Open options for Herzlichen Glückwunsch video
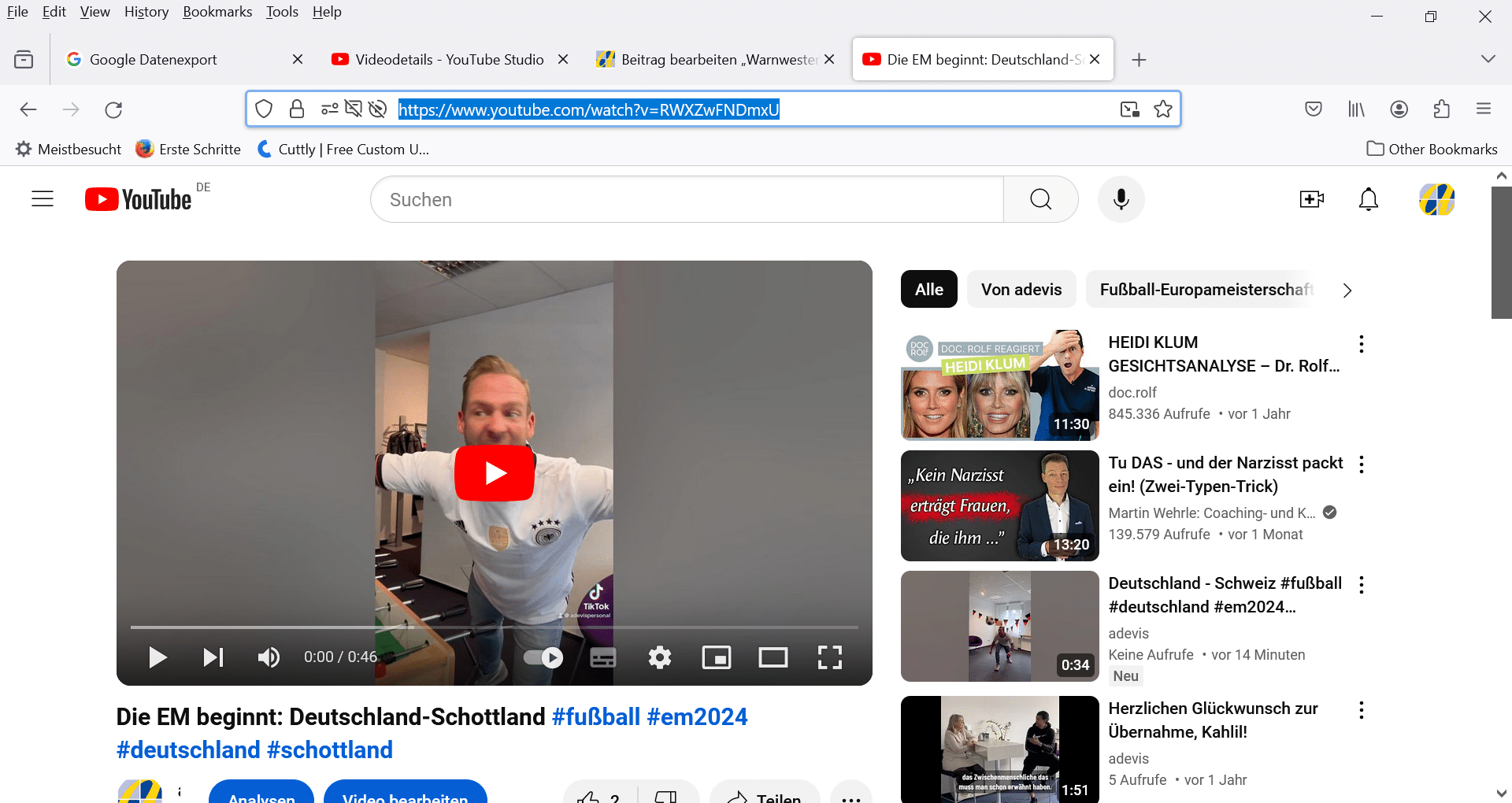1512x803 pixels. (x=1362, y=710)
